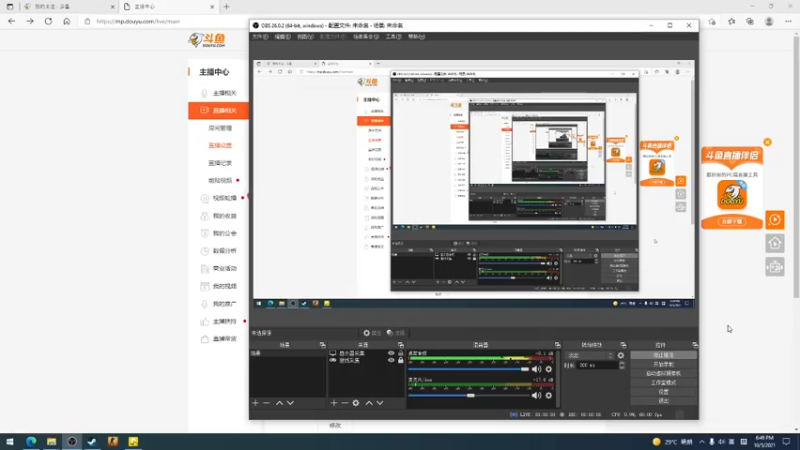Refresh the browser page

(x=48, y=21)
